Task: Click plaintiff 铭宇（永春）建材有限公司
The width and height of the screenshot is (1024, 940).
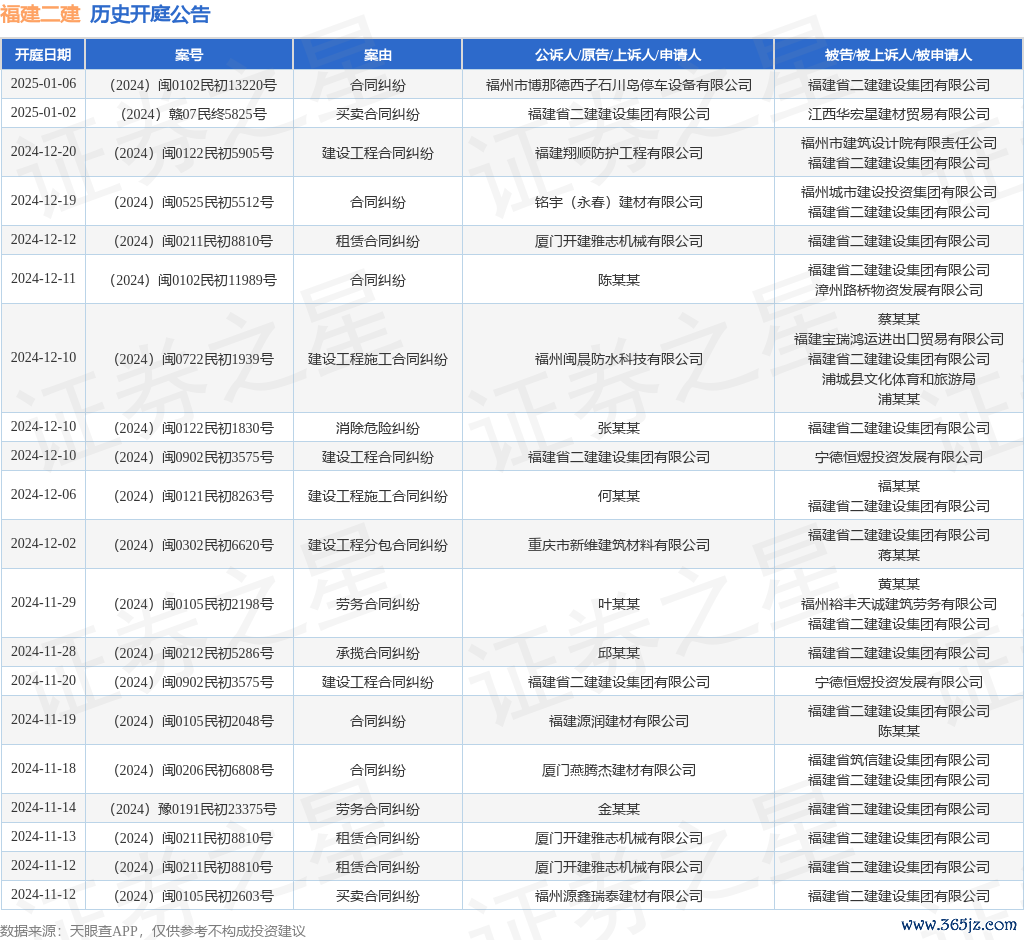Action: point(618,203)
